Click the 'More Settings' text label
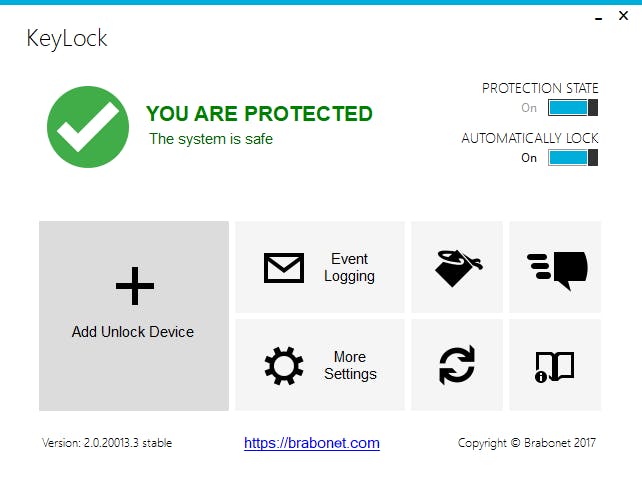Image resolution: width=642 pixels, height=496 pixels. tap(350, 366)
